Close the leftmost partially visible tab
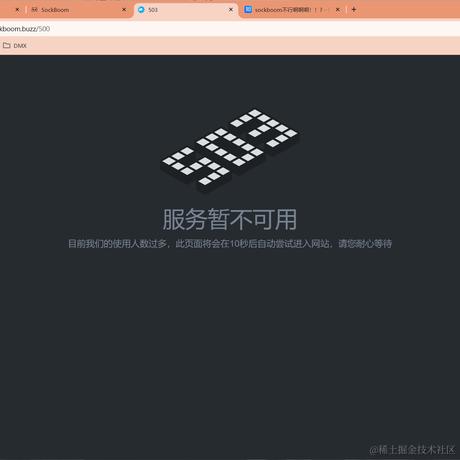Viewport: 460px width, 460px height. pyautogui.click(x=17, y=10)
